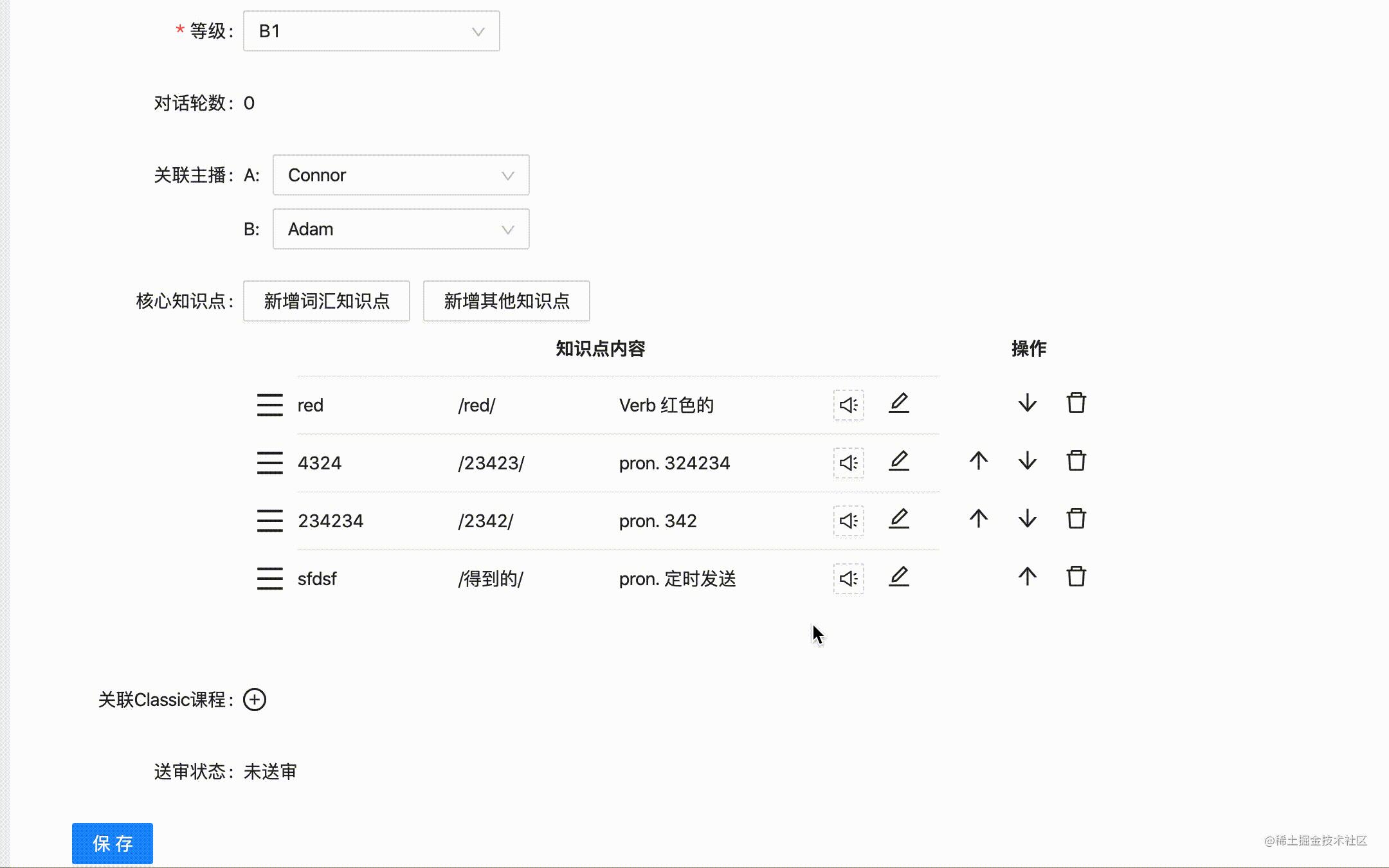The image size is (1389, 868).
Task: Click phonetic text '/red/'
Action: (x=477, y=406)
